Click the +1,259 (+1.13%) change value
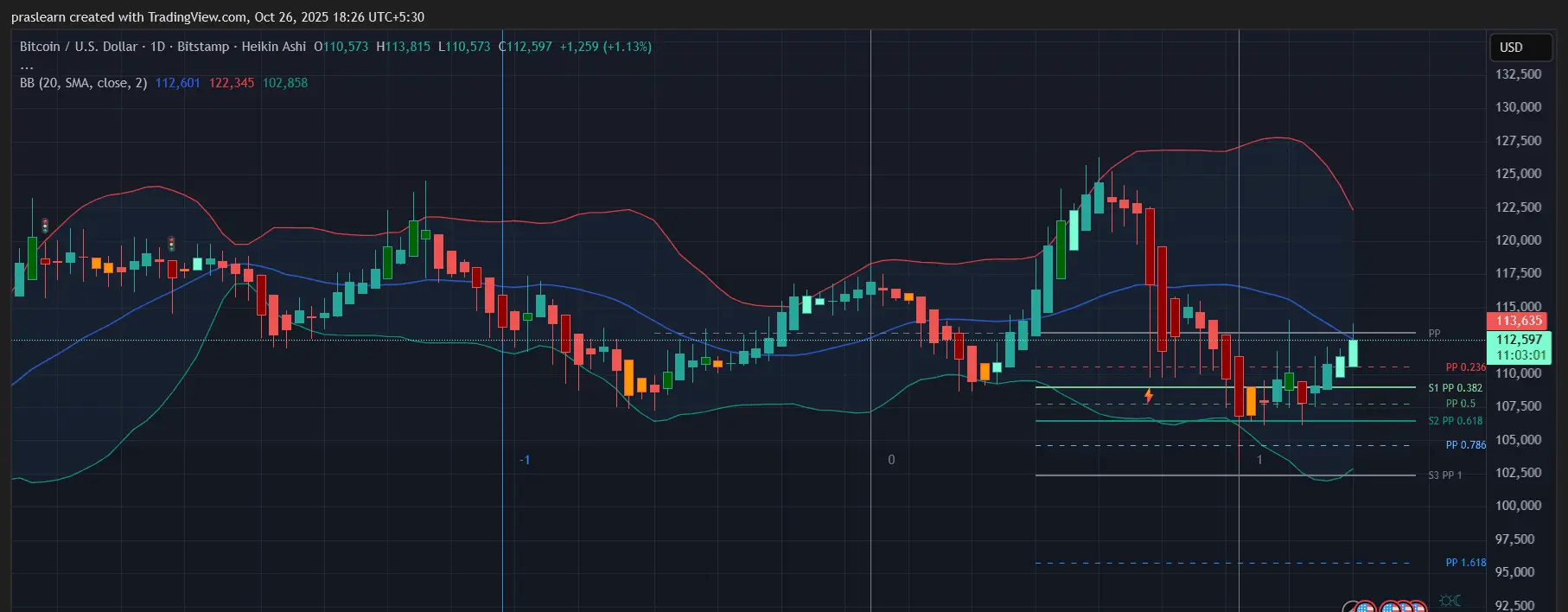The width and height of the screenshot is (1568, 612). pyautogui.click(x=606, y=47)
